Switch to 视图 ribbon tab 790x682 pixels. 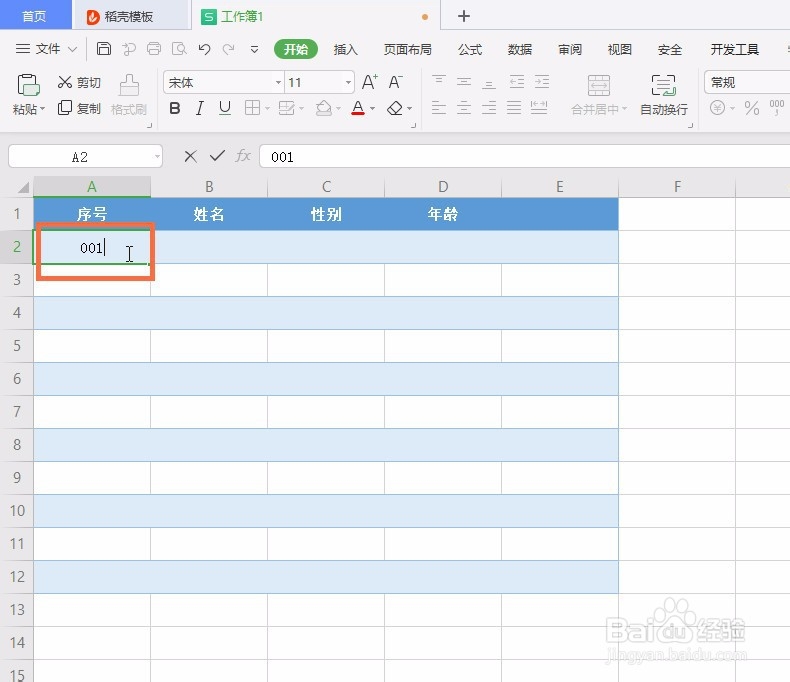(x=619, y=49)
